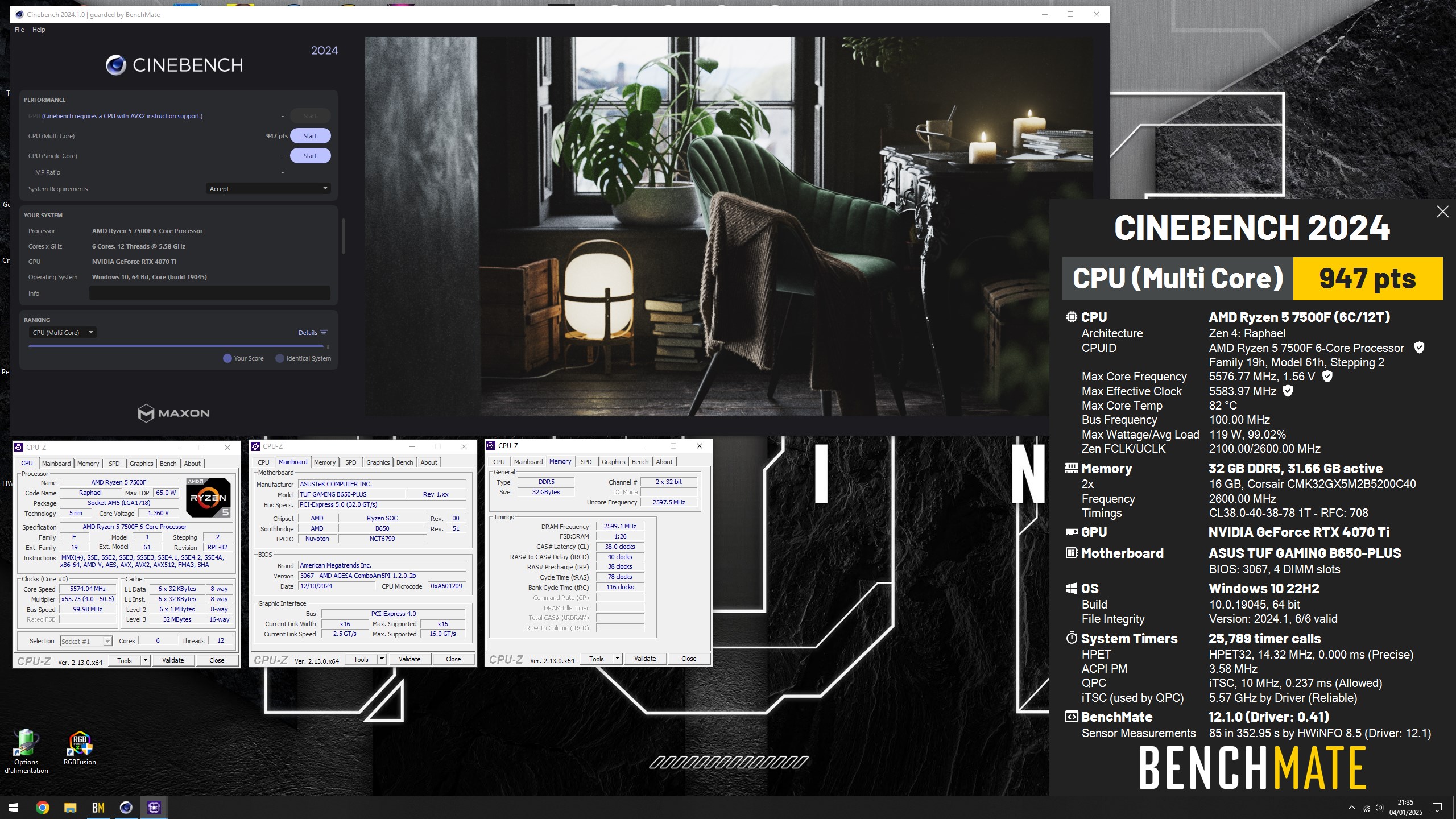Click the BenchMate System Timers icon

(1072, 638)
